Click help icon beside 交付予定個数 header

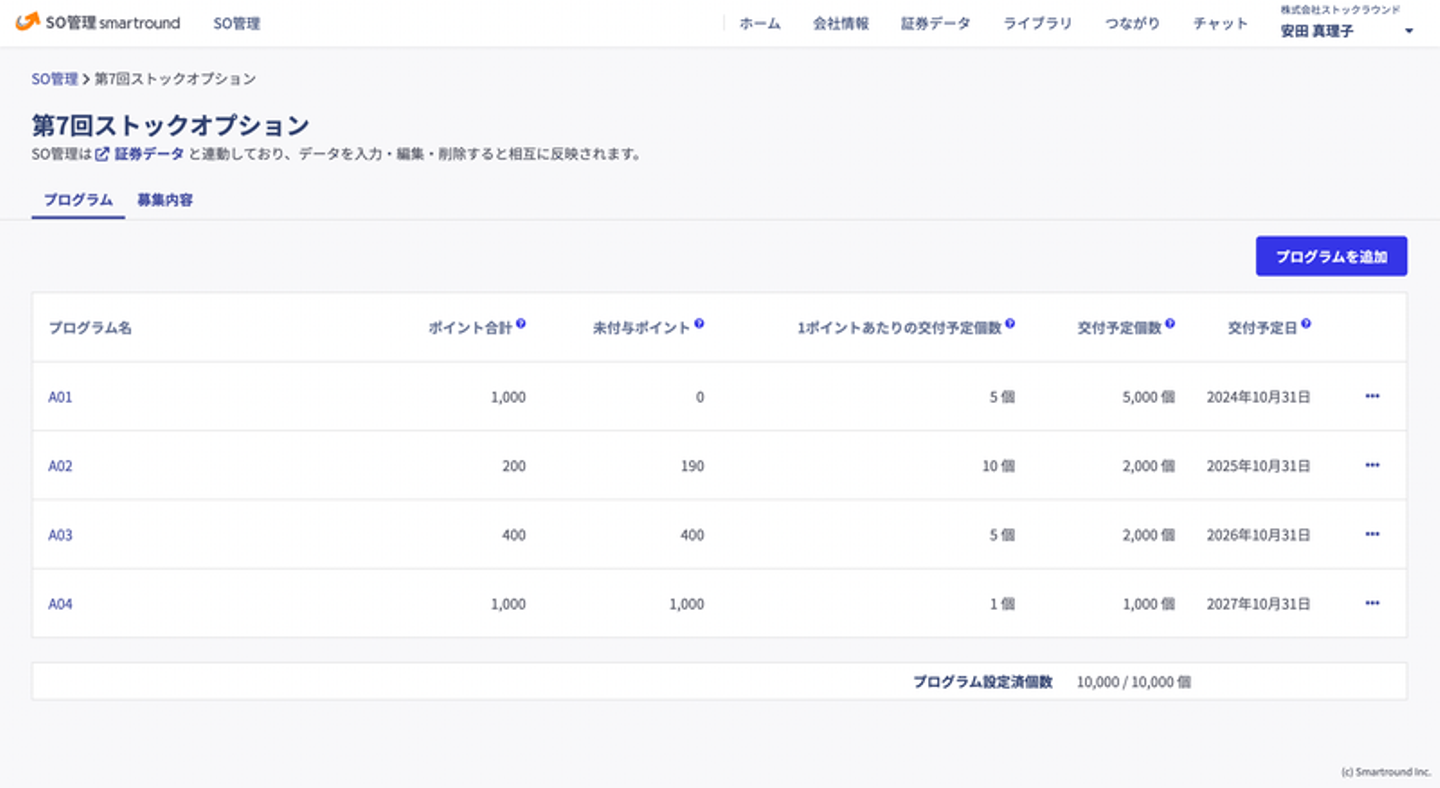click(1170, 324)
